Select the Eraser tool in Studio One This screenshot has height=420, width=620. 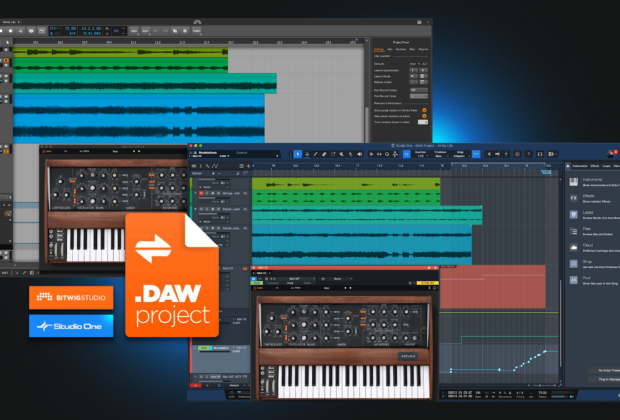[x=324, y=154]
